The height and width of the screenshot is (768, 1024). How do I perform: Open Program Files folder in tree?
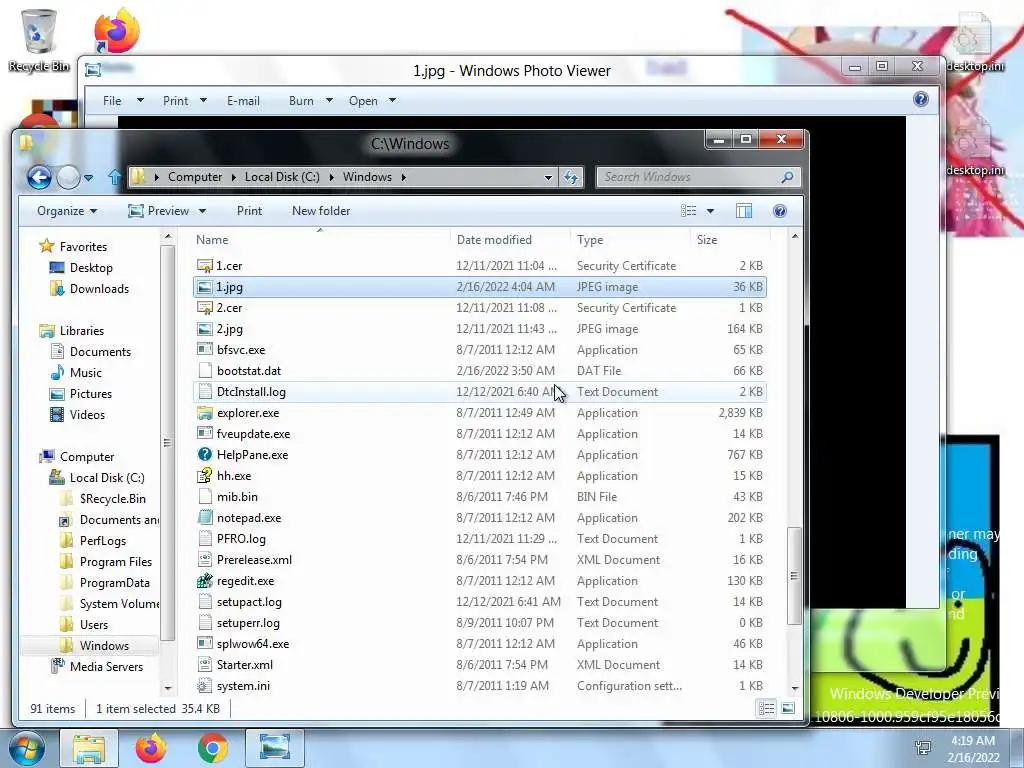(x=116, y=562)
